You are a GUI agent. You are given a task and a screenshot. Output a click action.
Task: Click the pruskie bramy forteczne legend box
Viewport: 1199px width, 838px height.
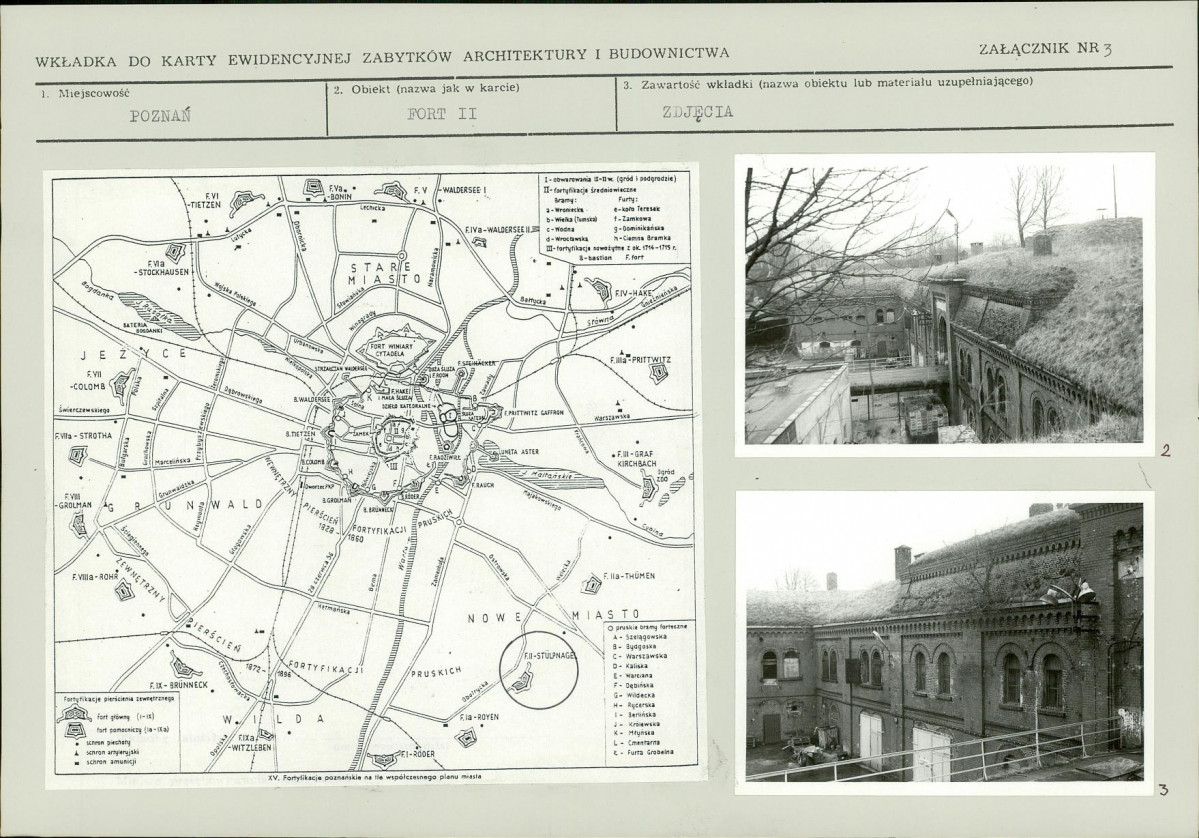click(x=644, y=689)
